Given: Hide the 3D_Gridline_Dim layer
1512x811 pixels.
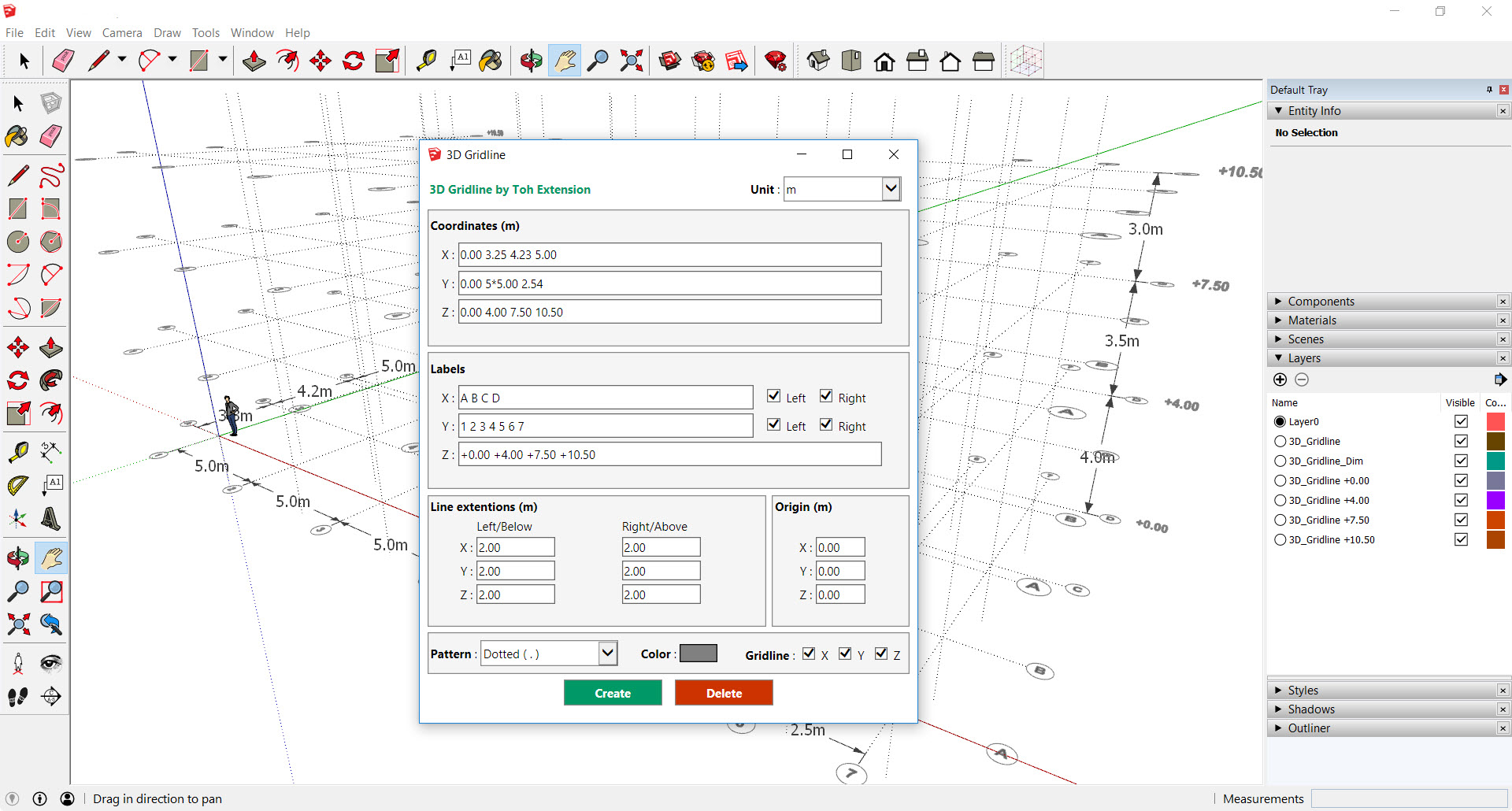Looking at the screenshot, I should (x=1462, y=461).
